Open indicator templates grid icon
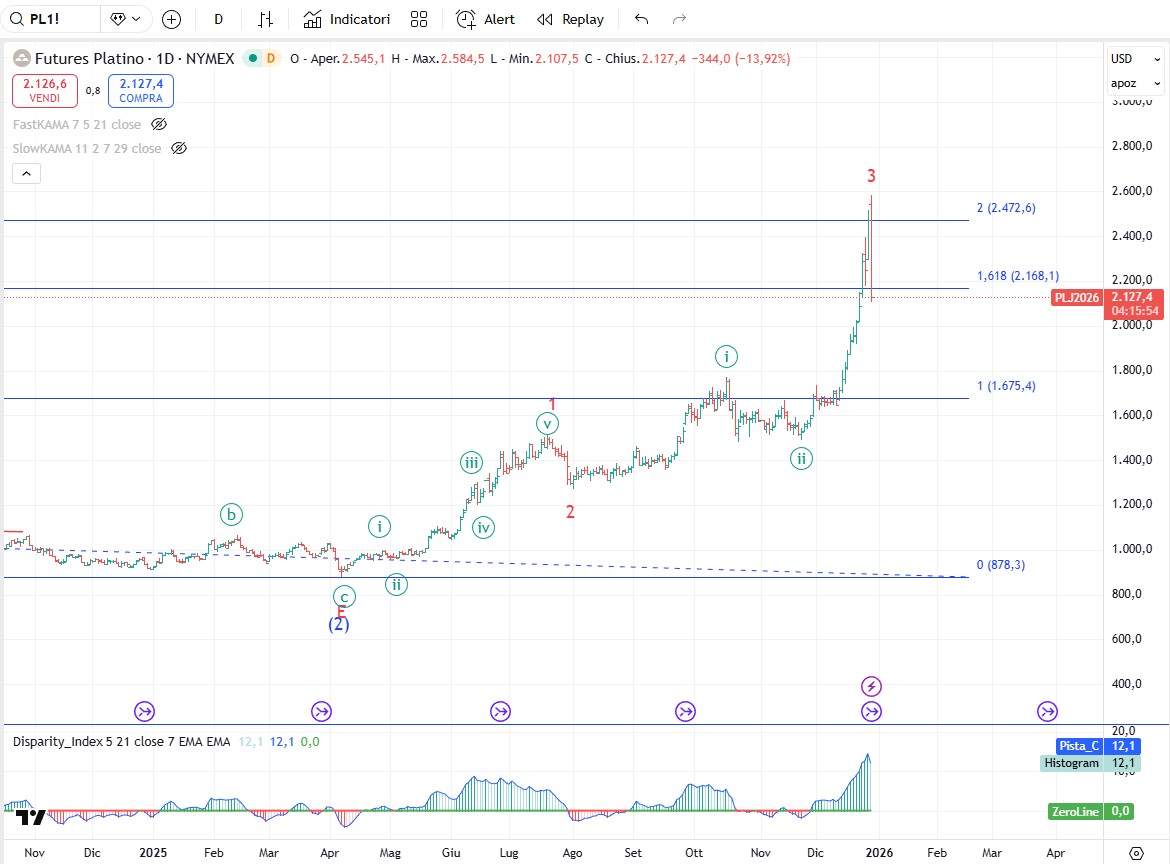This screenshot has height=864, width=1170. point(419,19)
